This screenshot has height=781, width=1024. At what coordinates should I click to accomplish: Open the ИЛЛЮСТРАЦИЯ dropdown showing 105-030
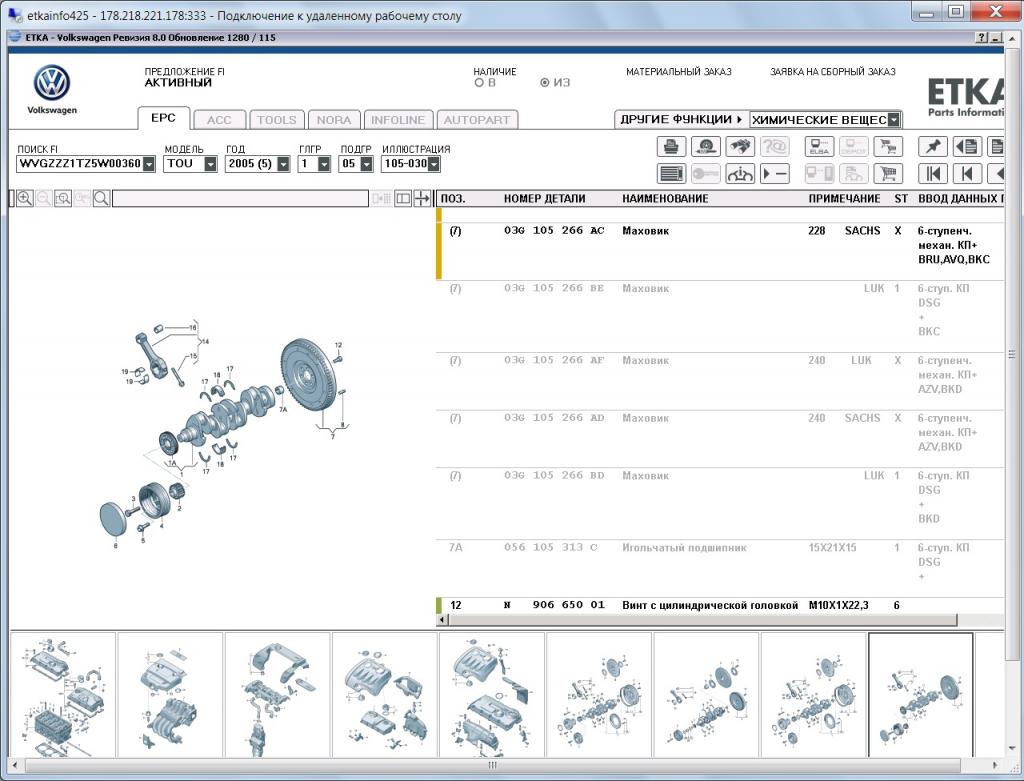[434, 164]
